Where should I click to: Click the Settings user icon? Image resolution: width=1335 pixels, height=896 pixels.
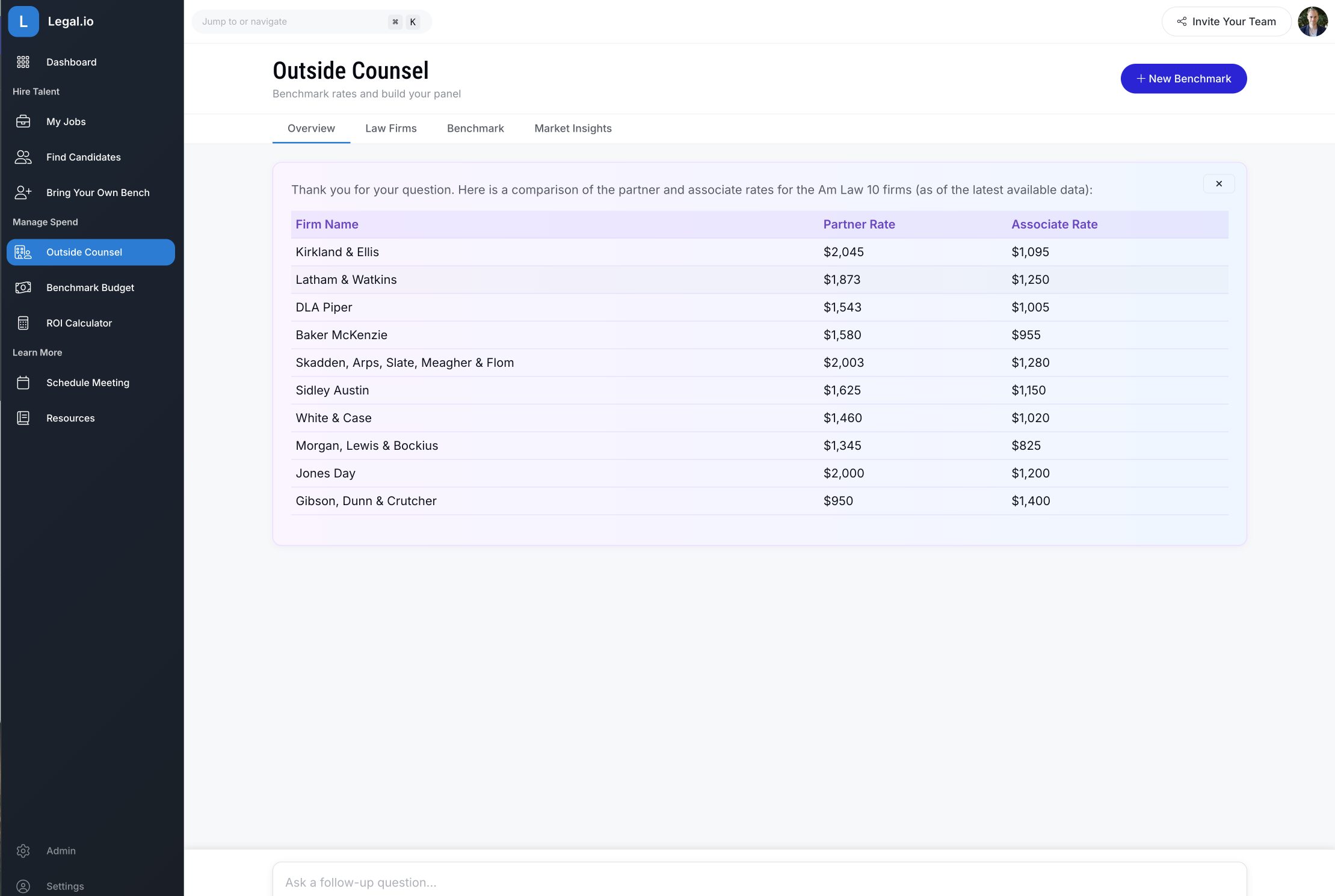coord(23,886)
